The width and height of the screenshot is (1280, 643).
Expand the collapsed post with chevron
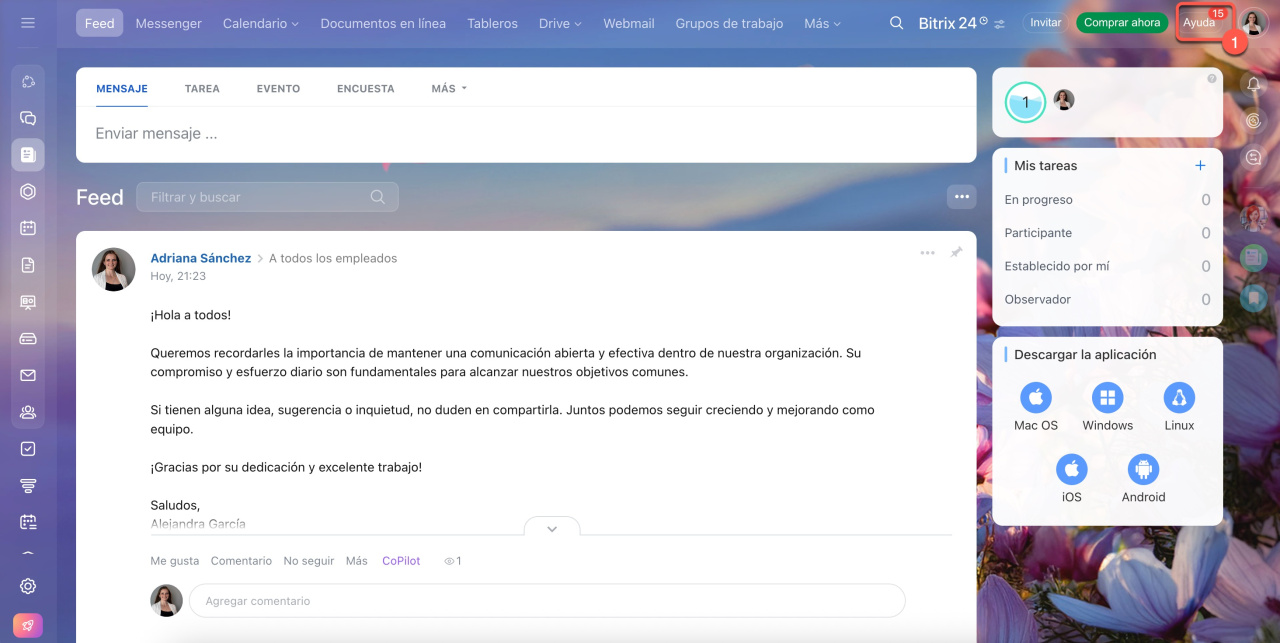551,529
